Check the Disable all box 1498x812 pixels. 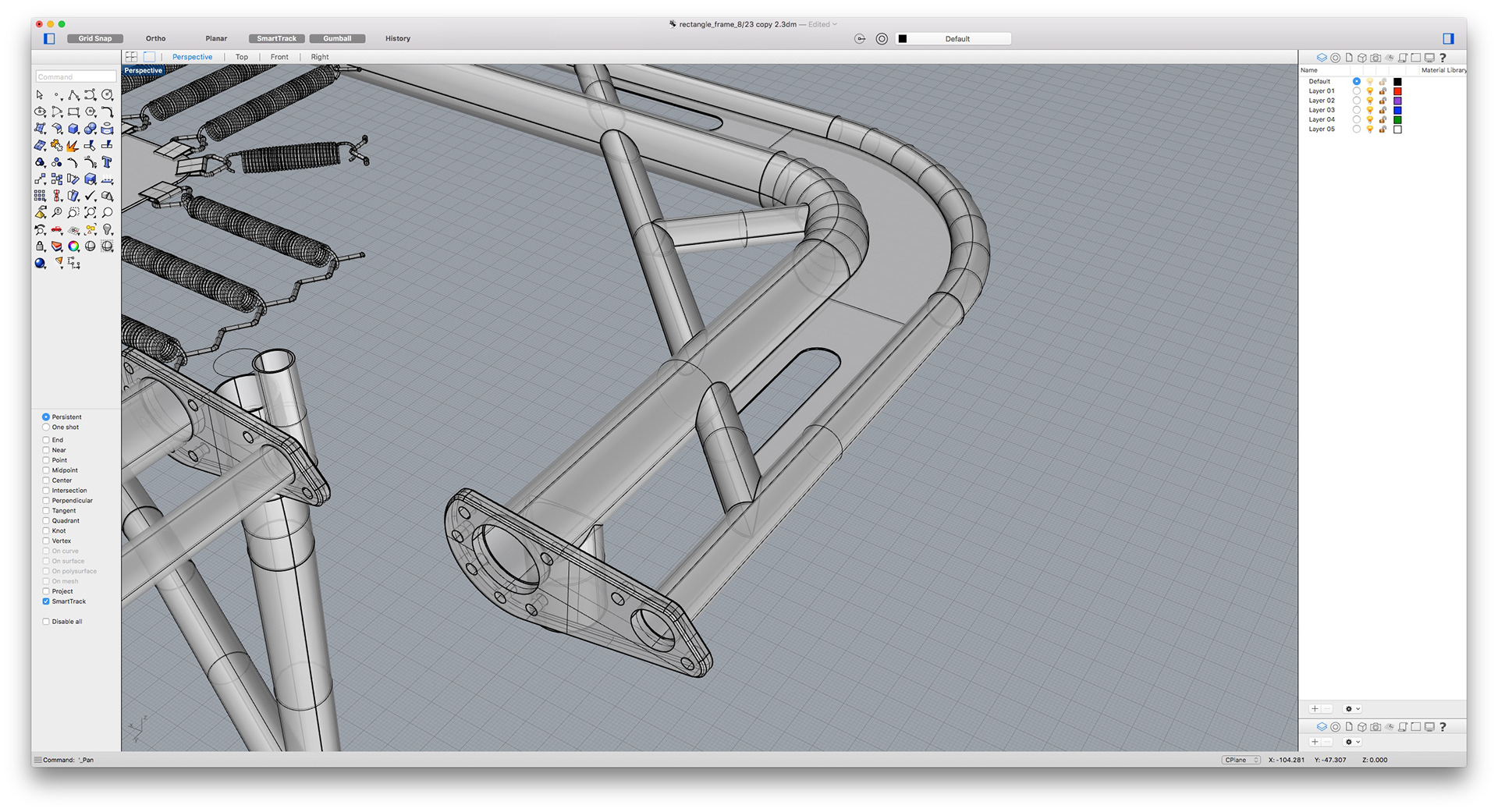point(46,622)
